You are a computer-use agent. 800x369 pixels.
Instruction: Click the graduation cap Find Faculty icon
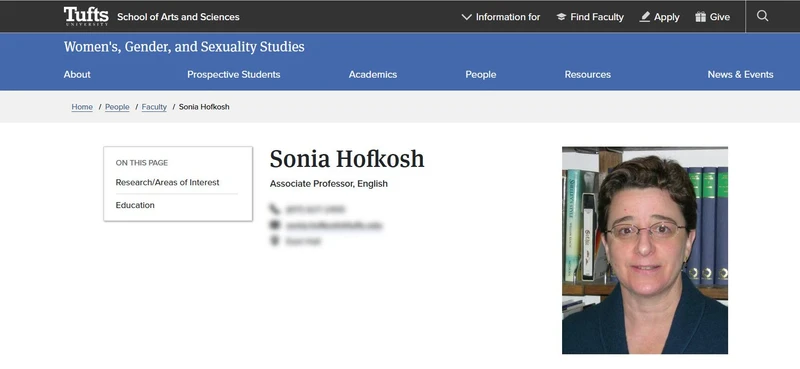pos(561,17)
